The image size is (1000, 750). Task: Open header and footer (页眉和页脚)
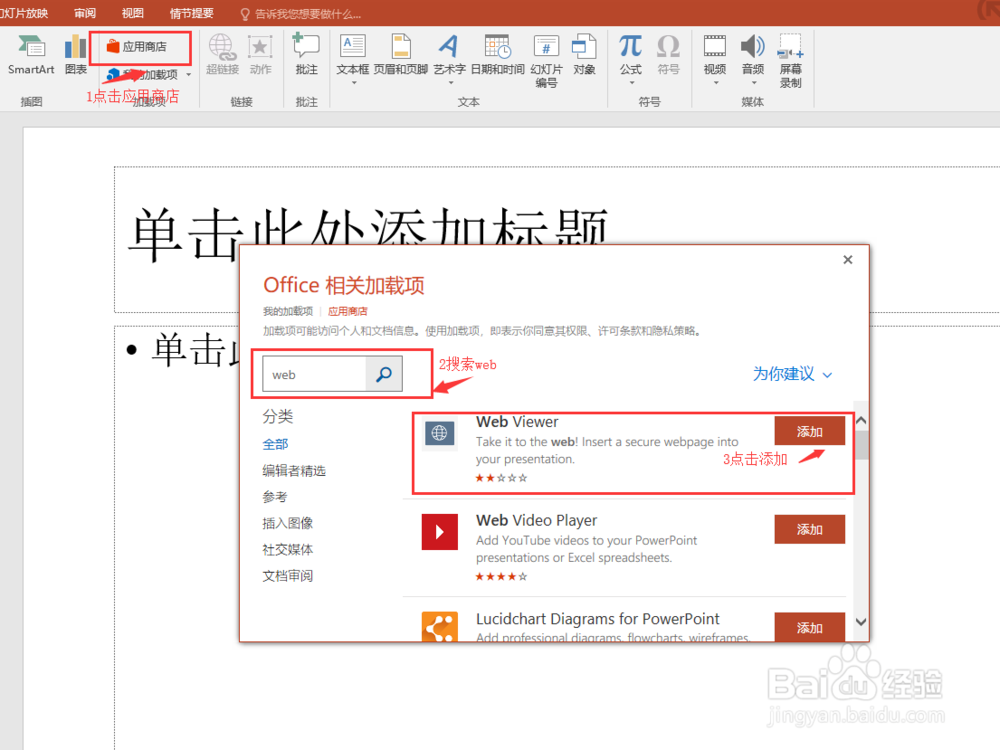401,55
